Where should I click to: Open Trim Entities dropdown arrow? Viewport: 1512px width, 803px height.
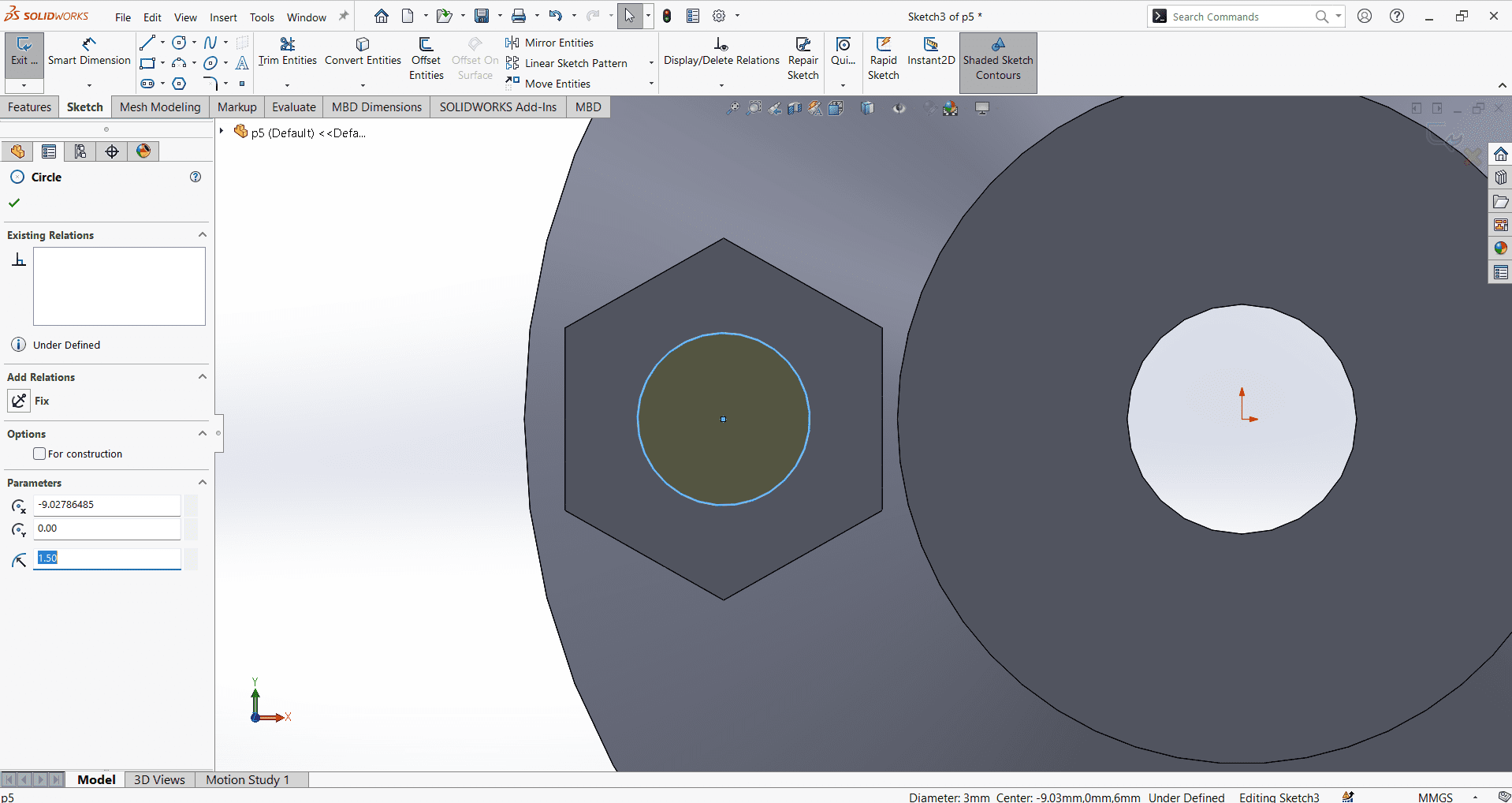[x=287, y=85]
